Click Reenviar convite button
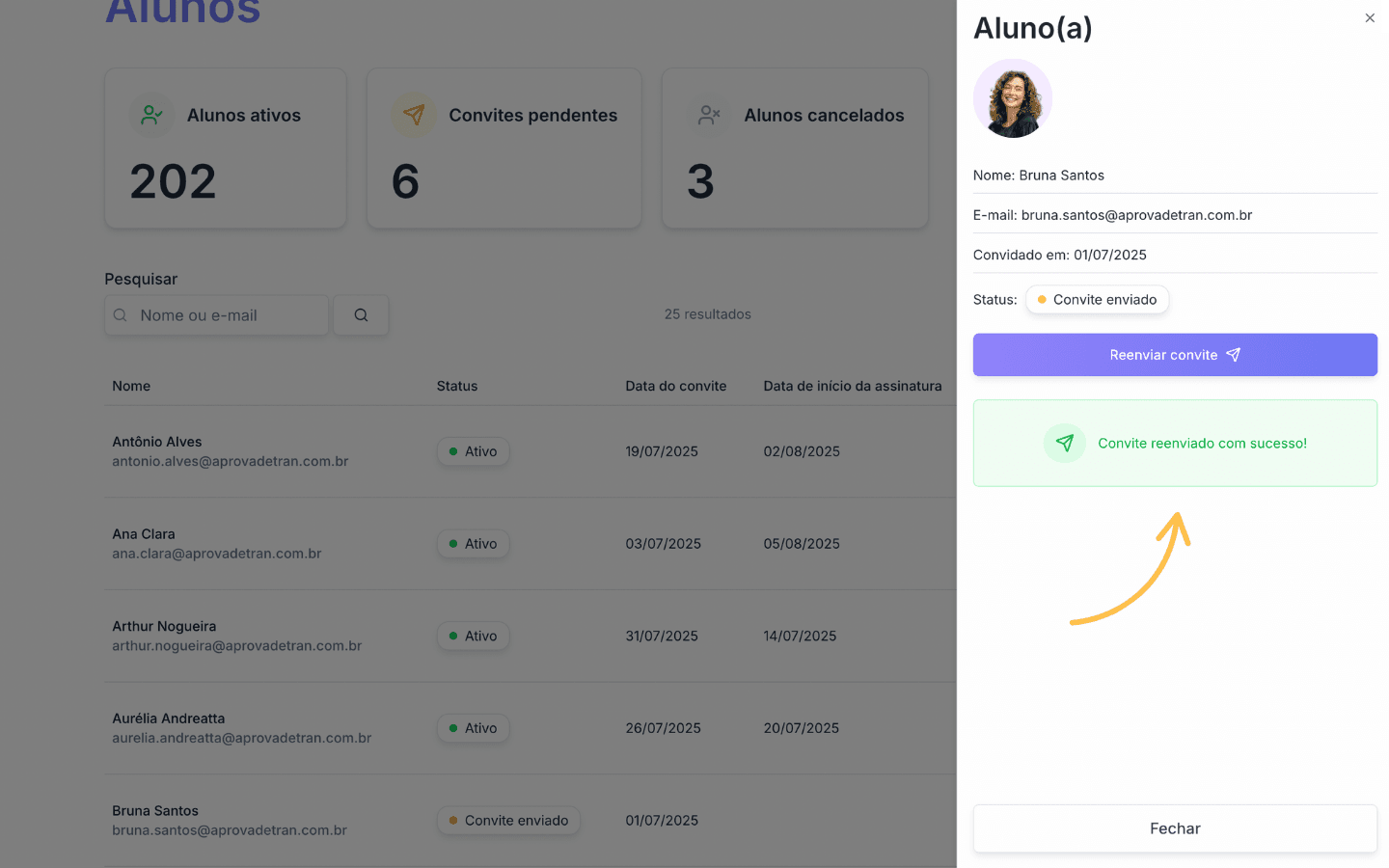 (1175, 355)
